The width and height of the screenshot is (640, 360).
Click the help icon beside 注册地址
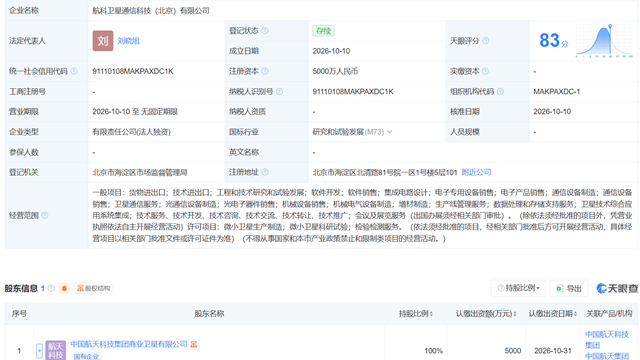(x=265, y=172)
